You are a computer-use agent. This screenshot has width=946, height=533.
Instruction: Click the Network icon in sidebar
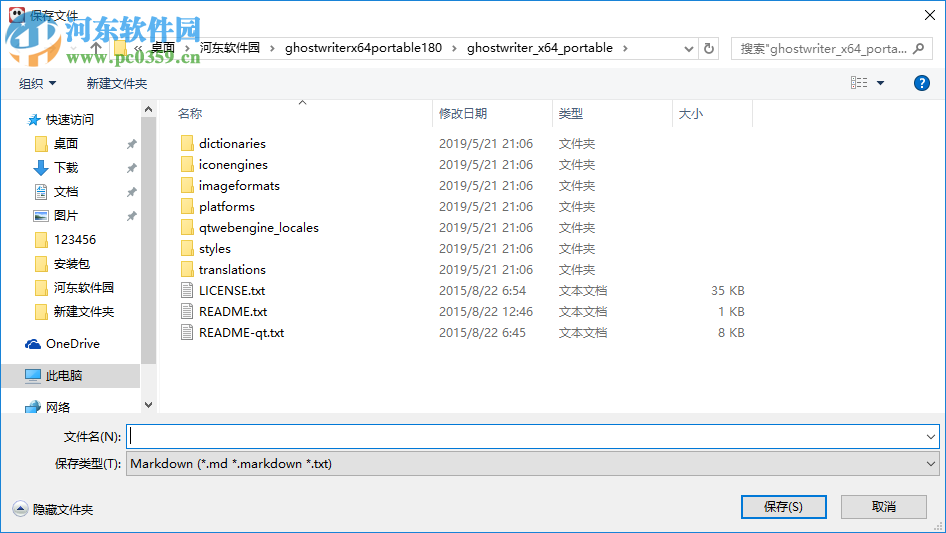[33, 407]
